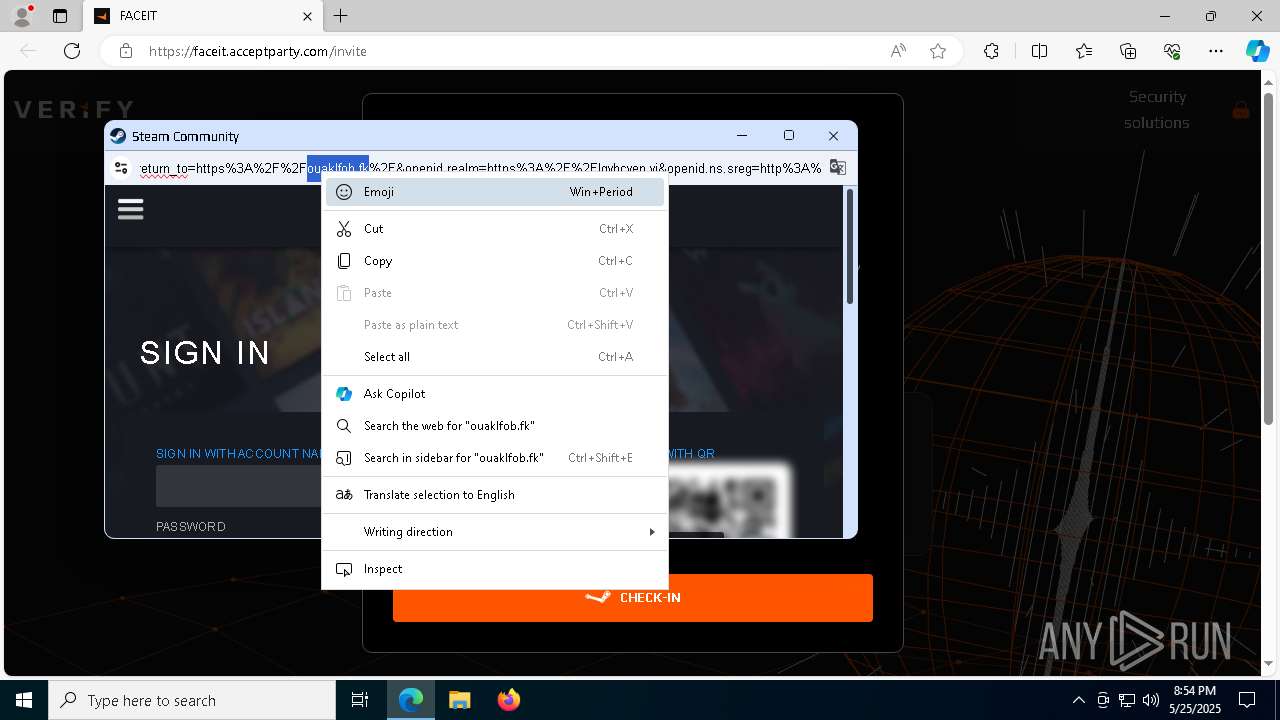Open Browser essentials heart icon
The image size is (1280, 720).
coord(1173,51)
